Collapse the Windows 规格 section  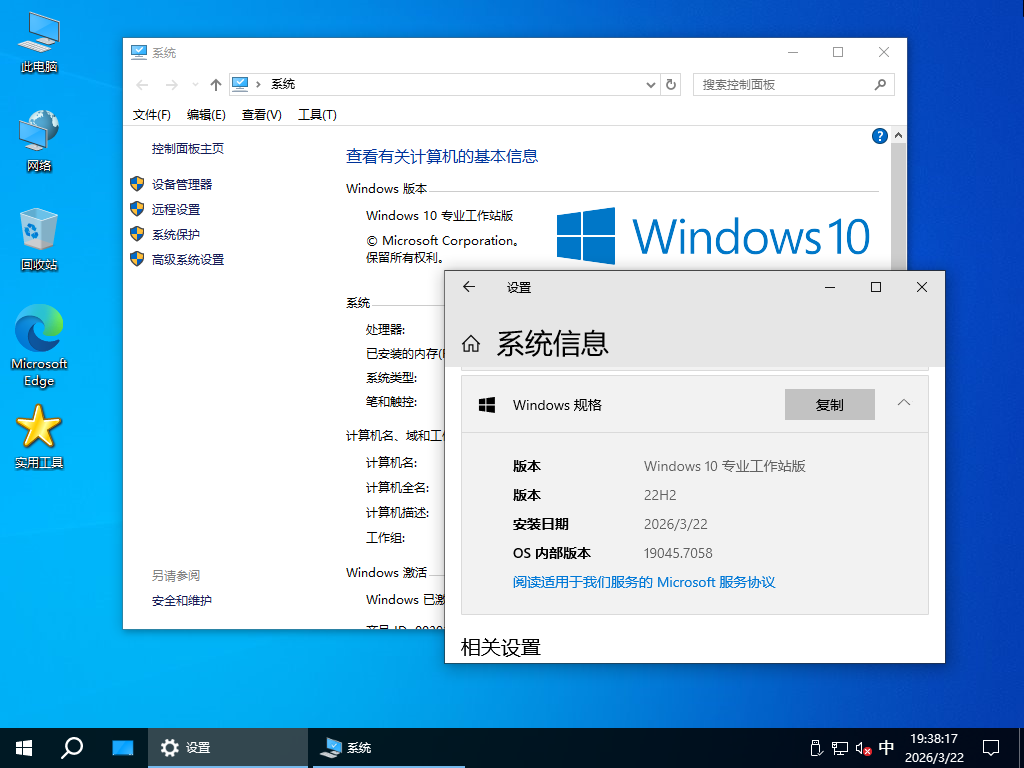(903, 404)
